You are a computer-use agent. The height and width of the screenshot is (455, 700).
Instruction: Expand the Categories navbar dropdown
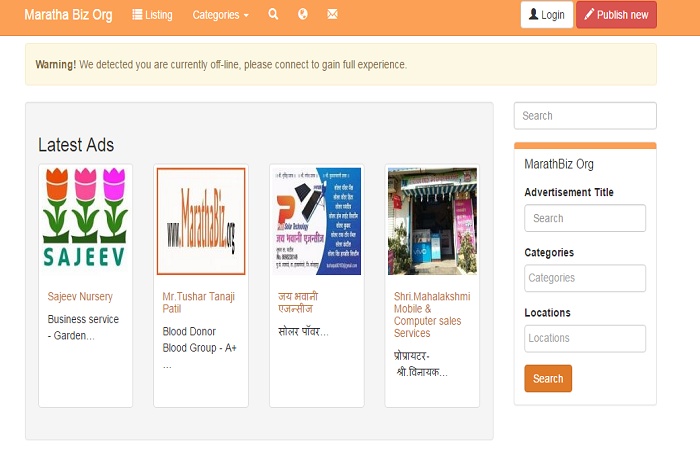pyautogui.click(x=220, y=15)
